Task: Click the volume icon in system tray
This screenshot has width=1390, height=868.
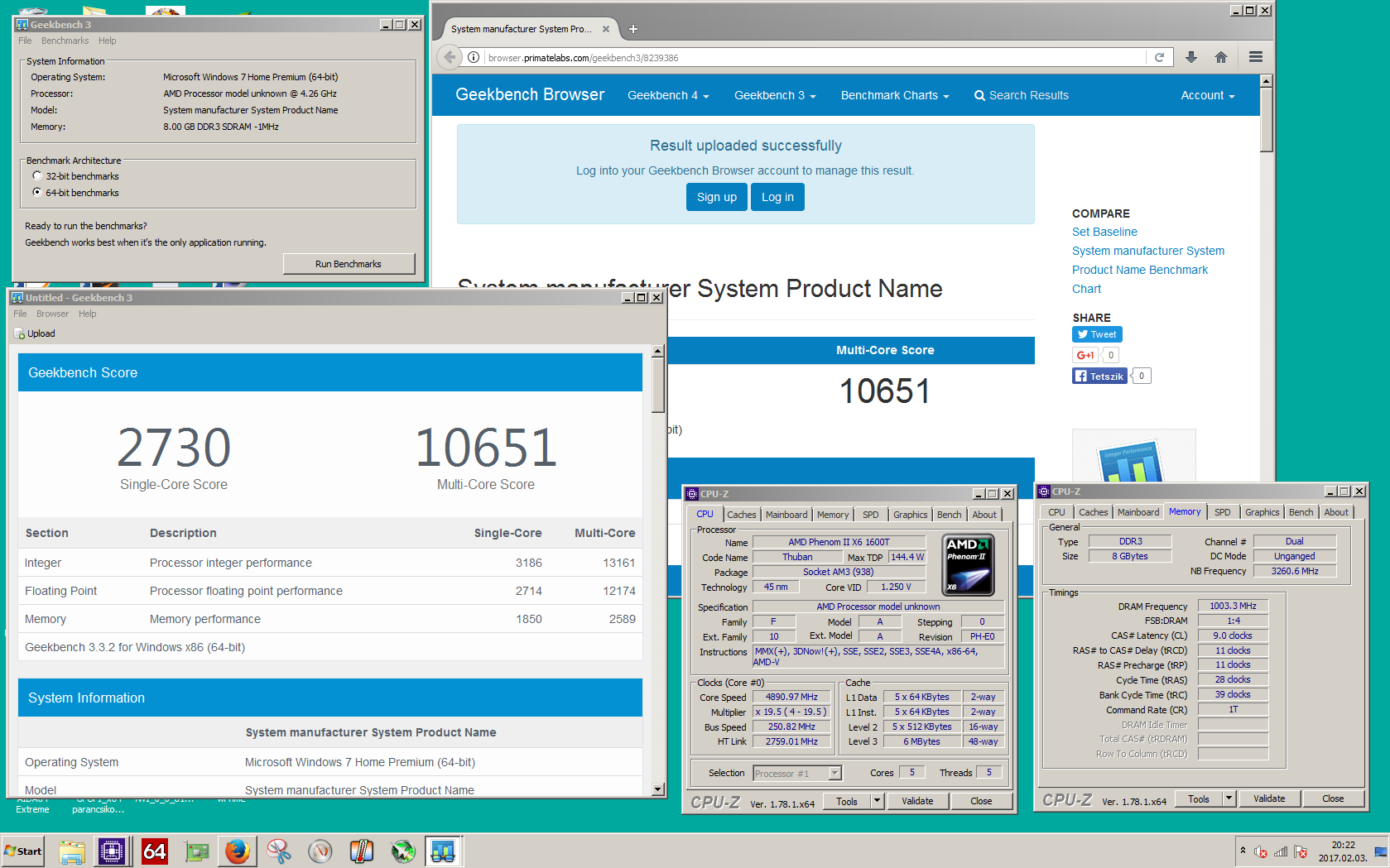Action: pyautogui.click(x=1261, y=851)
